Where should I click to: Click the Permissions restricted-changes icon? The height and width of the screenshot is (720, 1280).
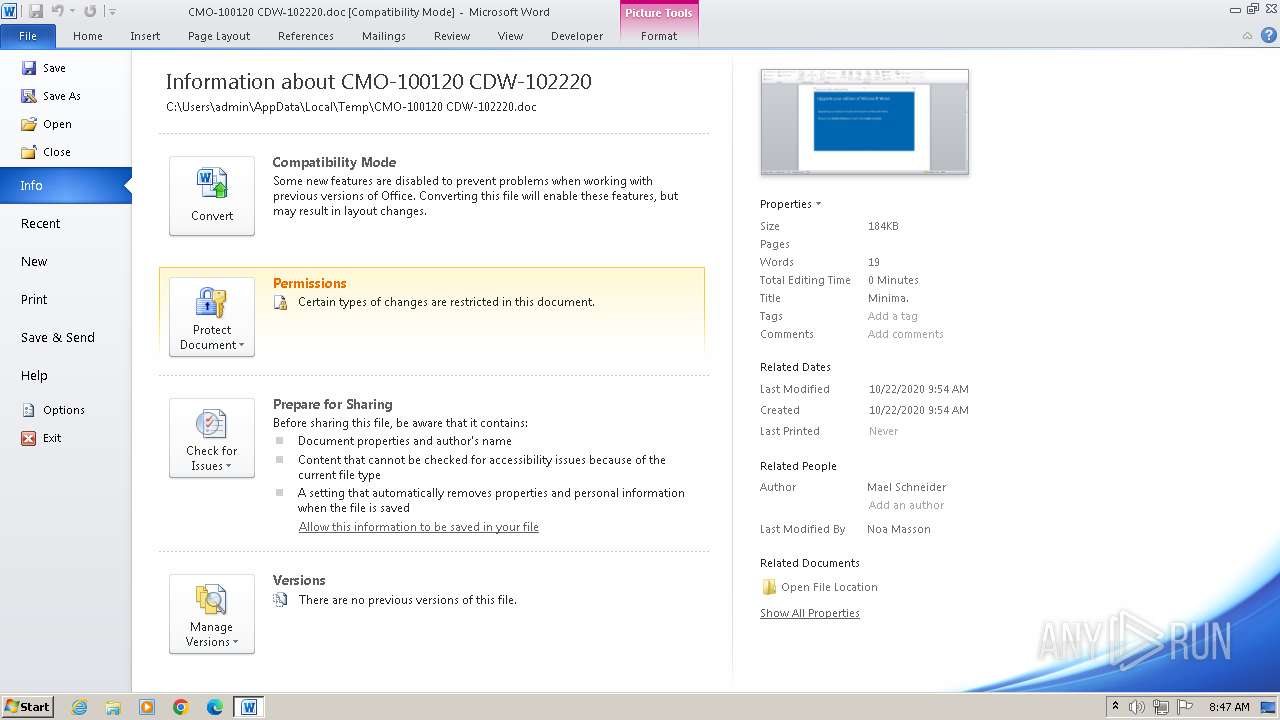[281, 302]
